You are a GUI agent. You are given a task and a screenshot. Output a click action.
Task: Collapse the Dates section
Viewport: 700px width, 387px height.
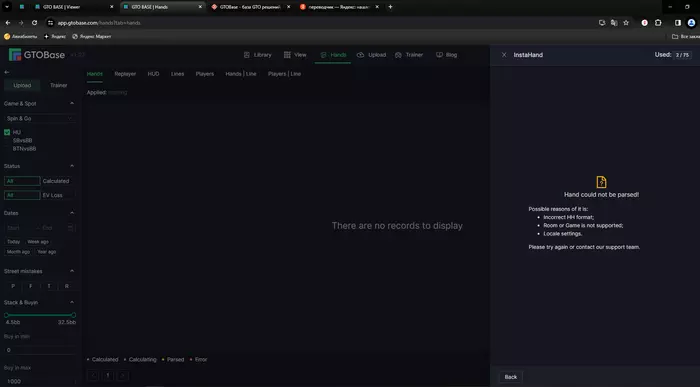coord(72,213)
